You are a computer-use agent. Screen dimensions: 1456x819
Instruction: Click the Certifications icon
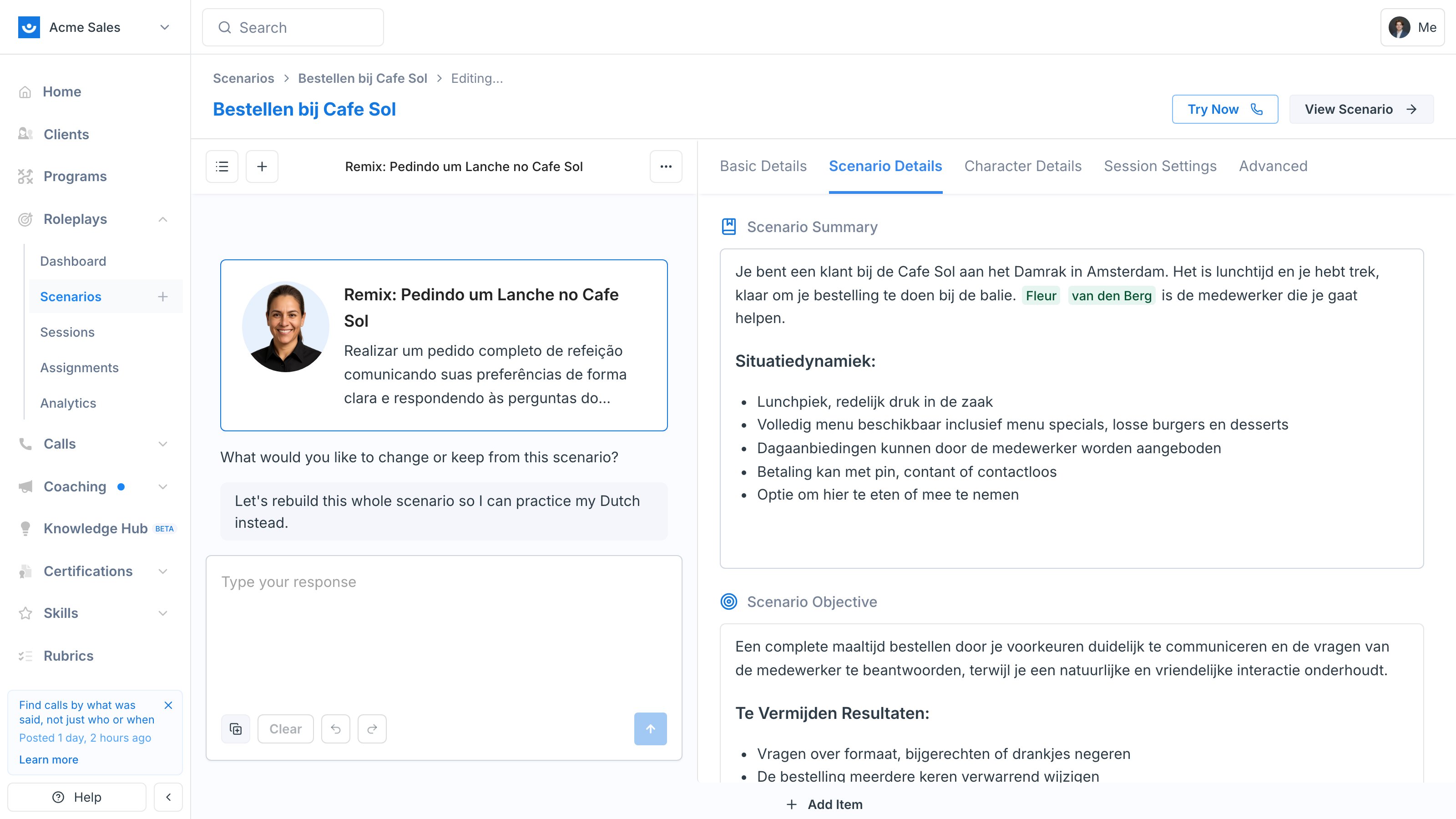point(25,571)
